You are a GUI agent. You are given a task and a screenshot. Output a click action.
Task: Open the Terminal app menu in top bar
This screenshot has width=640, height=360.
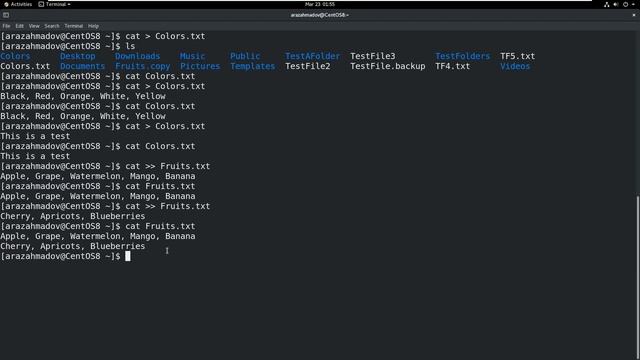[x=54, y=4]
